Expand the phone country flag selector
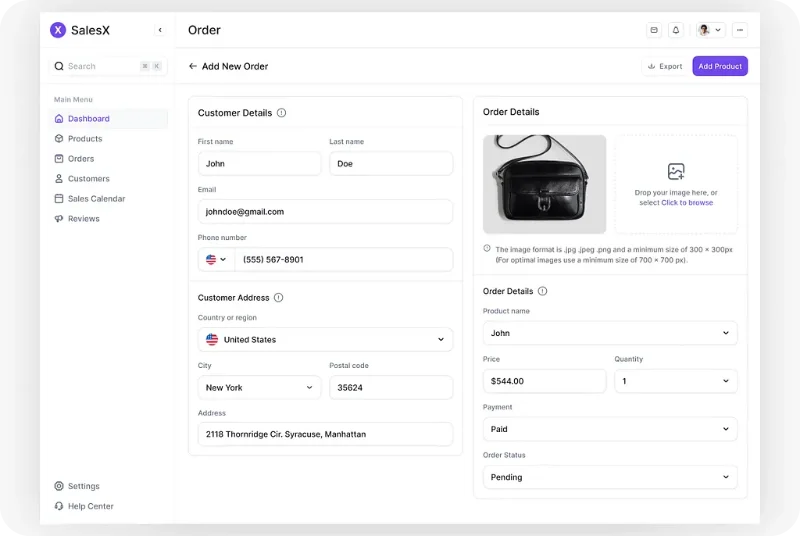The height and width of the screenshot is (536, 800). [x=216, y=260]
